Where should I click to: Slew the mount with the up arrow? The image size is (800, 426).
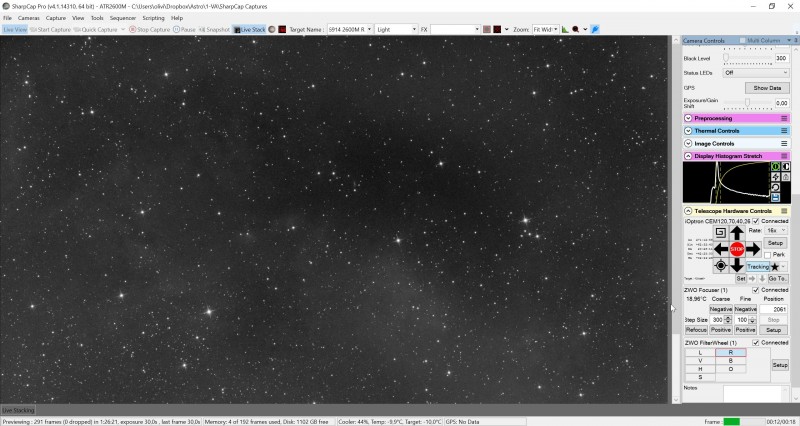737,233
